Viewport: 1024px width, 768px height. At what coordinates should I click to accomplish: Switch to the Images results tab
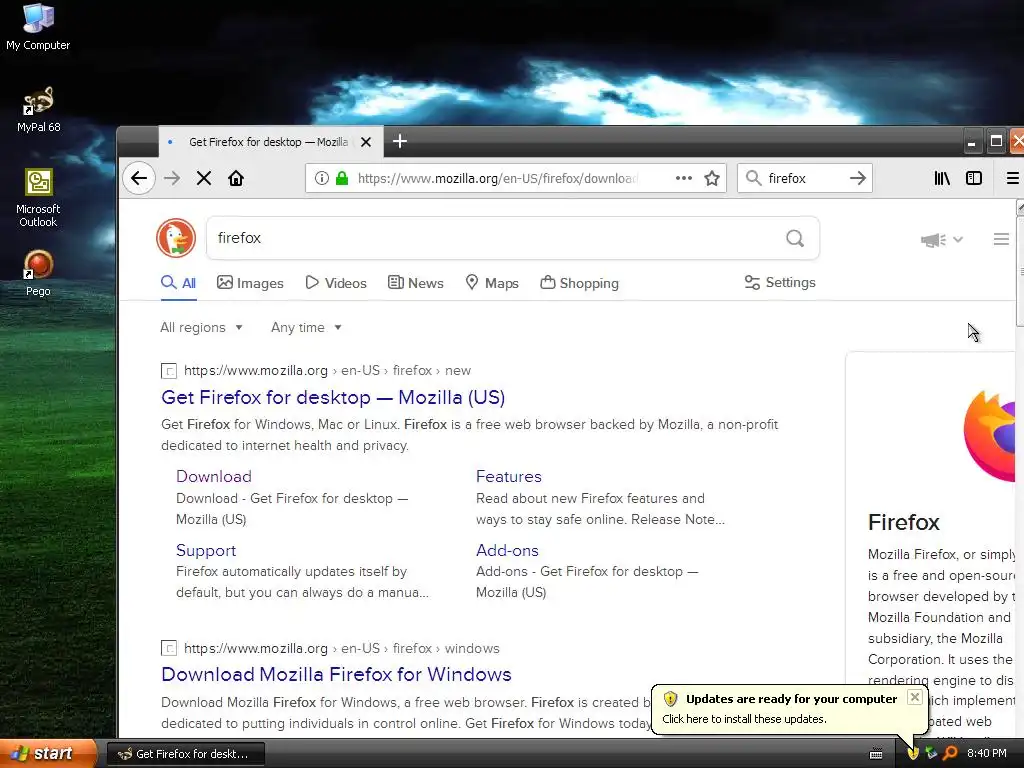(250, 283)
